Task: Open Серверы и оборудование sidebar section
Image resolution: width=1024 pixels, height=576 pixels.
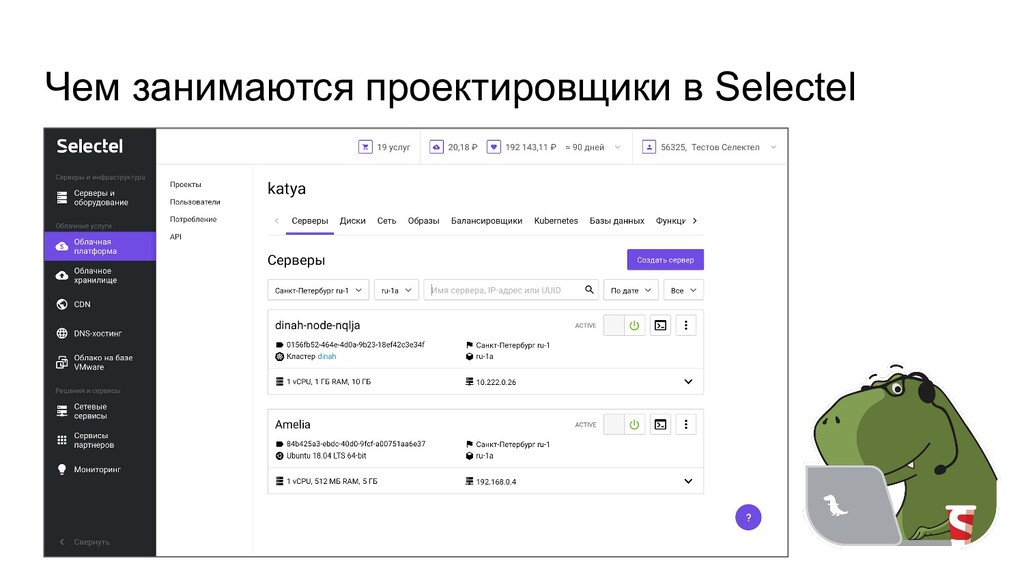Action: point(100,198)
